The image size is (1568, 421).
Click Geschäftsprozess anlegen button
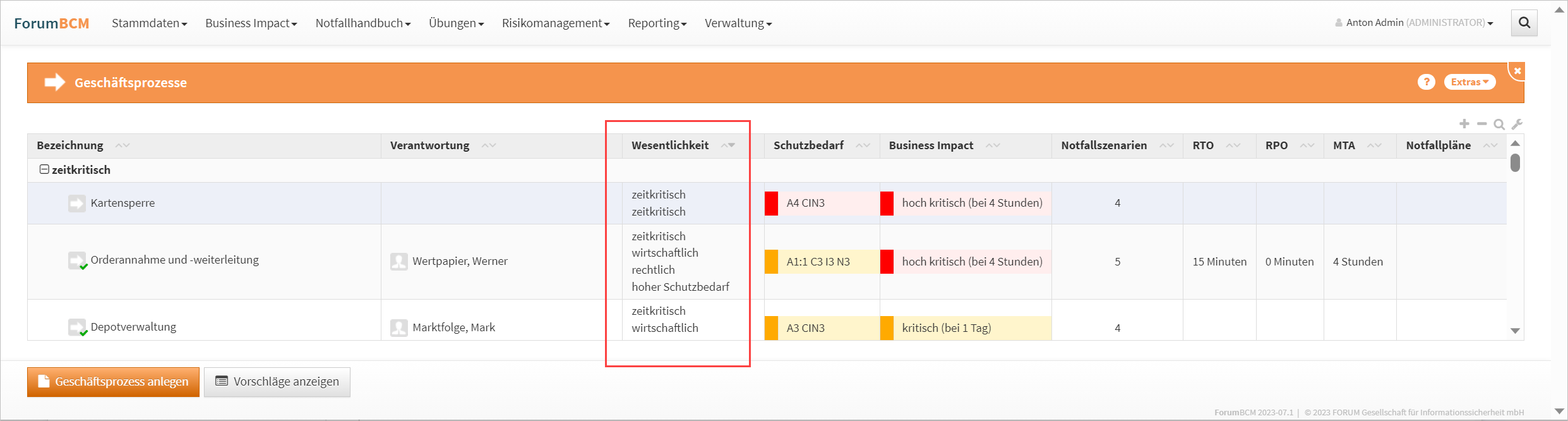[113, 382]
